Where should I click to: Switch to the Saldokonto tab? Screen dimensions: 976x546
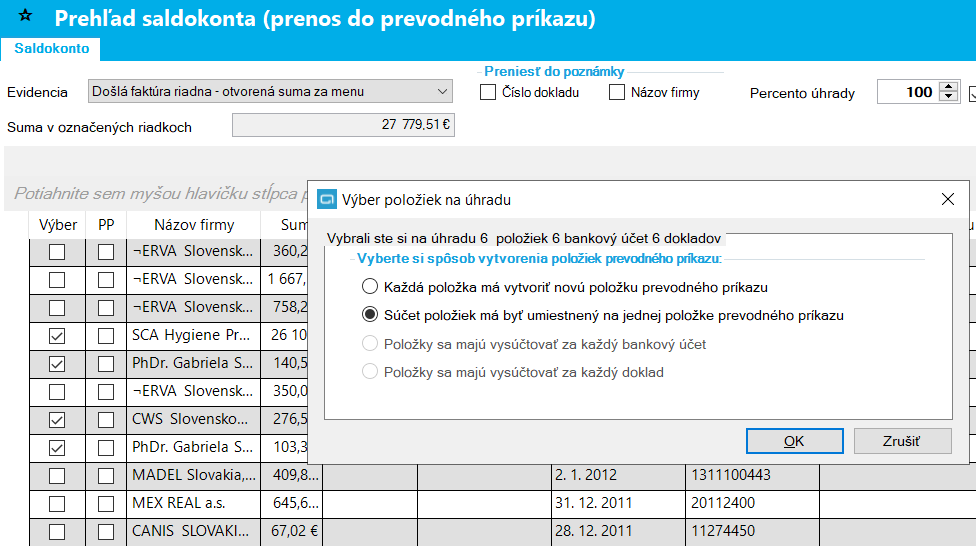[x=51, y=48]
